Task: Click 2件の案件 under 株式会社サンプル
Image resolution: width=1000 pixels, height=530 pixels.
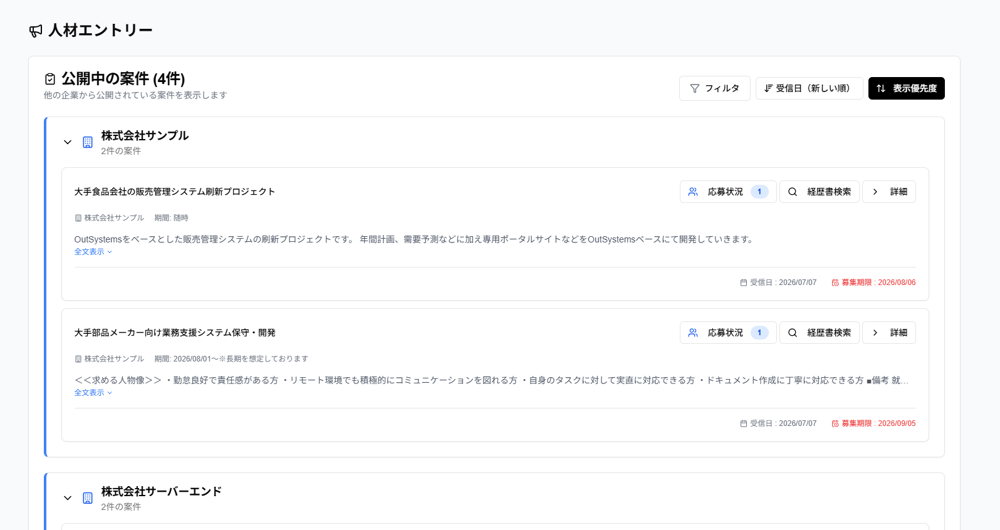Action: [x=121, y=152]
